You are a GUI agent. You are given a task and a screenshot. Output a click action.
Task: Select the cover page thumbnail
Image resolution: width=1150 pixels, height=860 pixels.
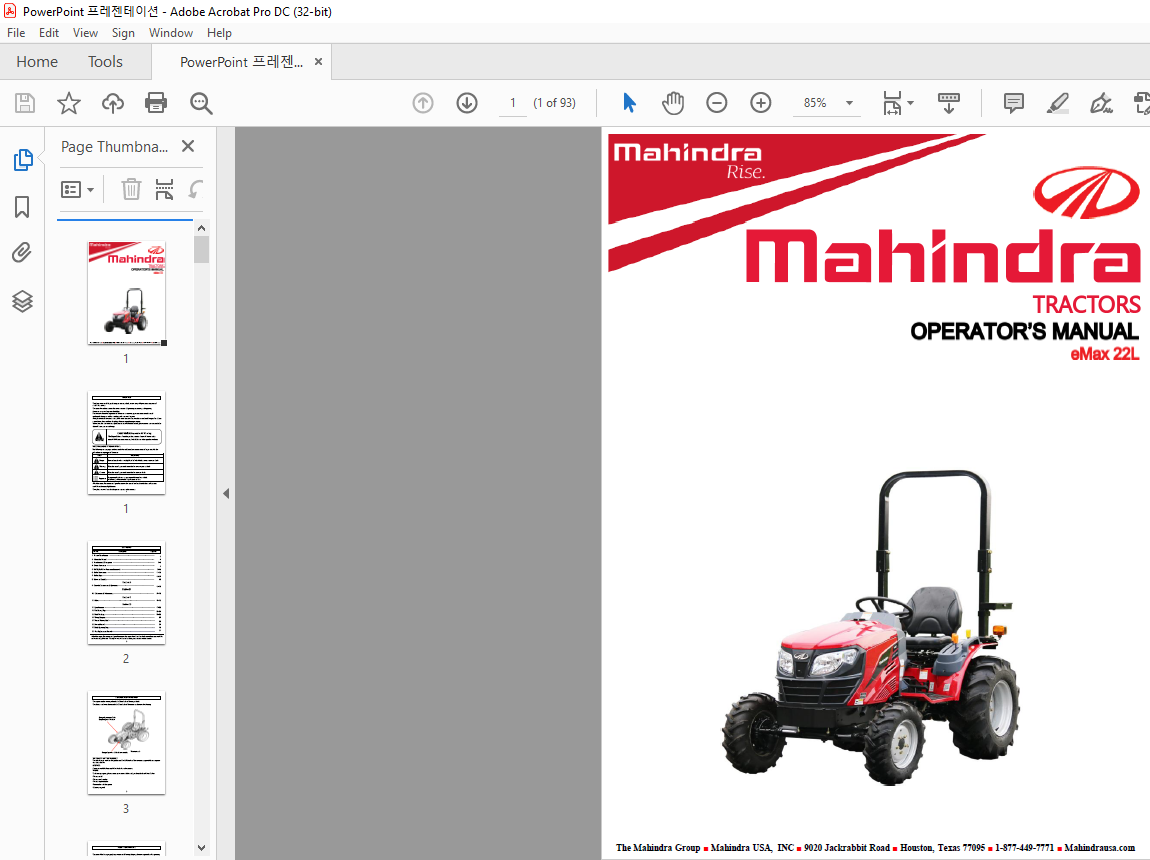point(127,293)
